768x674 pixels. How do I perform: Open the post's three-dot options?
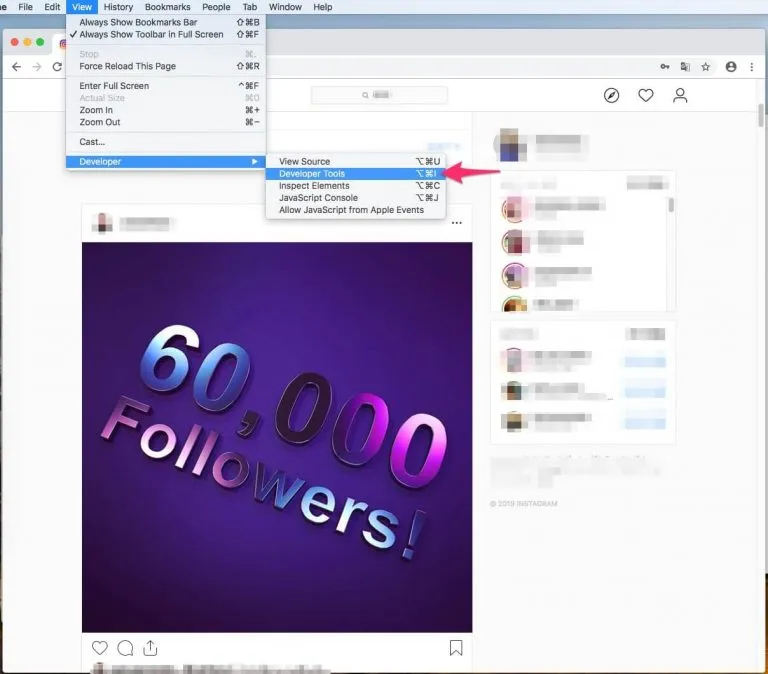coord(456,223)
